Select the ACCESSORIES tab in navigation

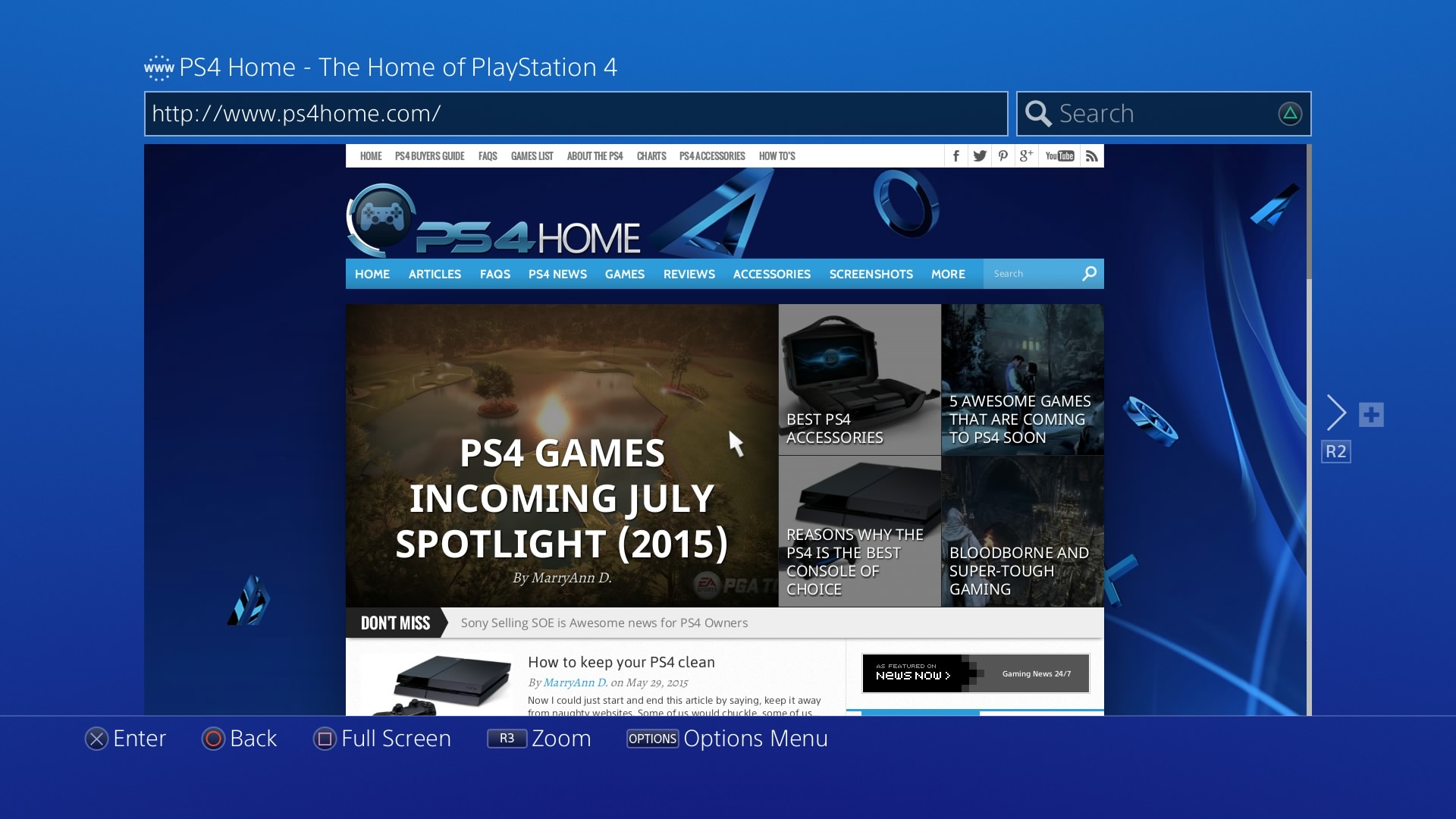tap(772, 274)
